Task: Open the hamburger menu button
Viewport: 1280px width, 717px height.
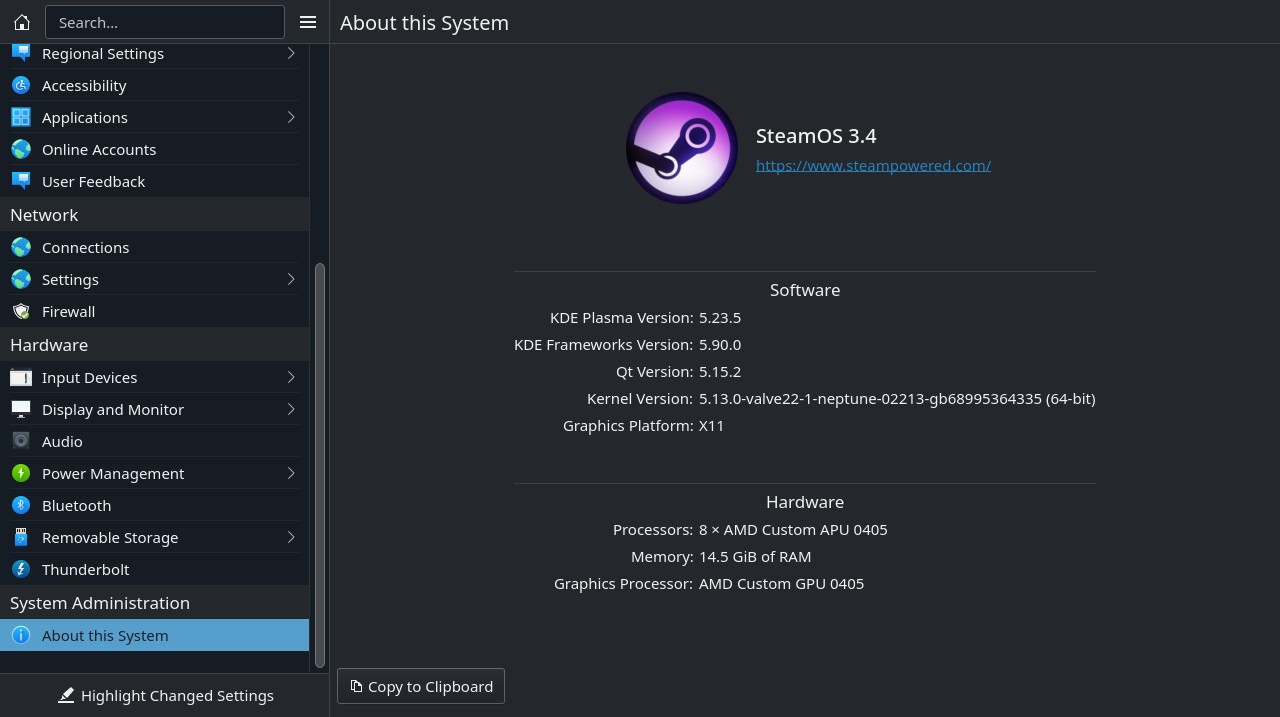Action: point(308,22)
